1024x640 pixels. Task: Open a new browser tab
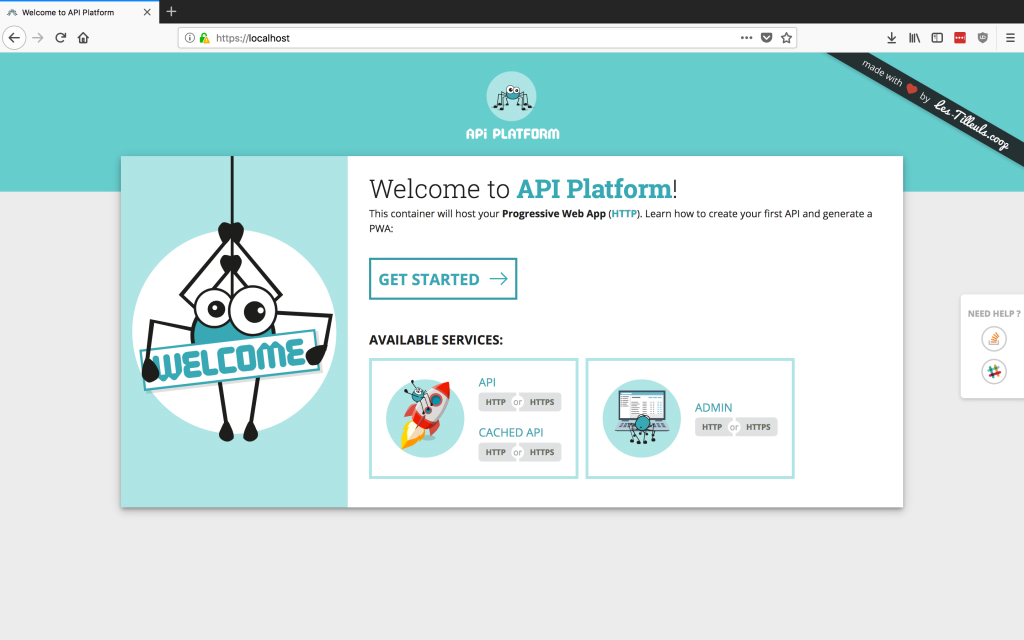pos(170,12)
